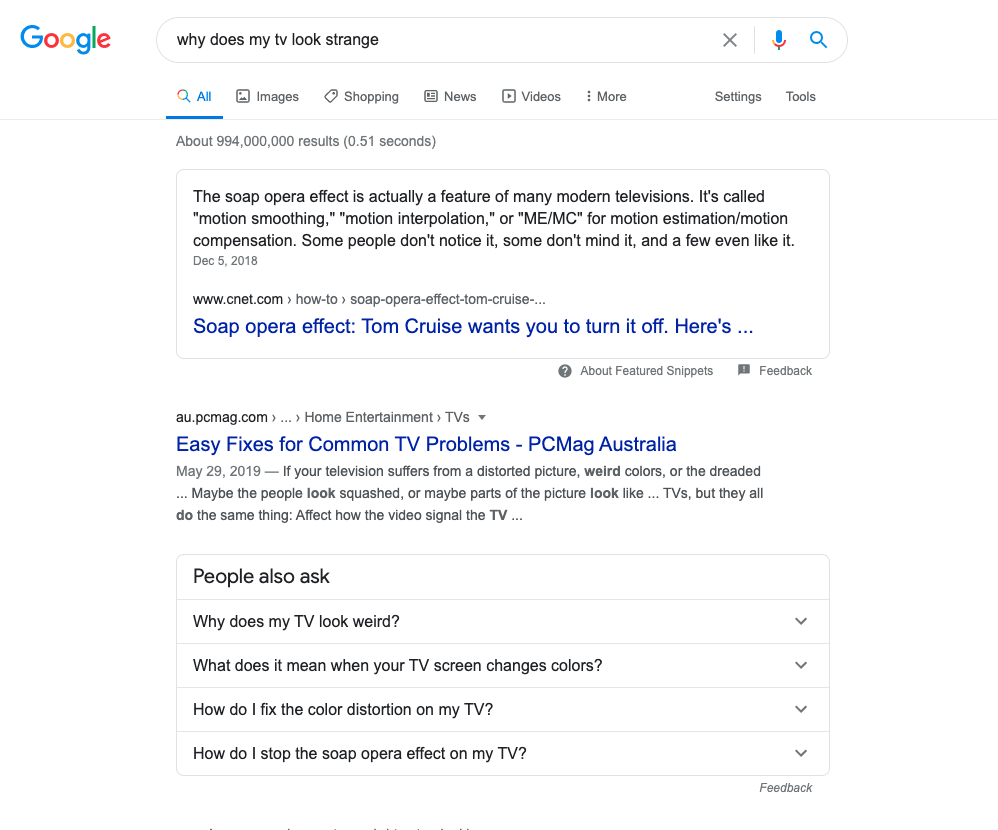Open the PCMag result dropdown arrow
The image size is (998, 830).
(x=482, y=417)
